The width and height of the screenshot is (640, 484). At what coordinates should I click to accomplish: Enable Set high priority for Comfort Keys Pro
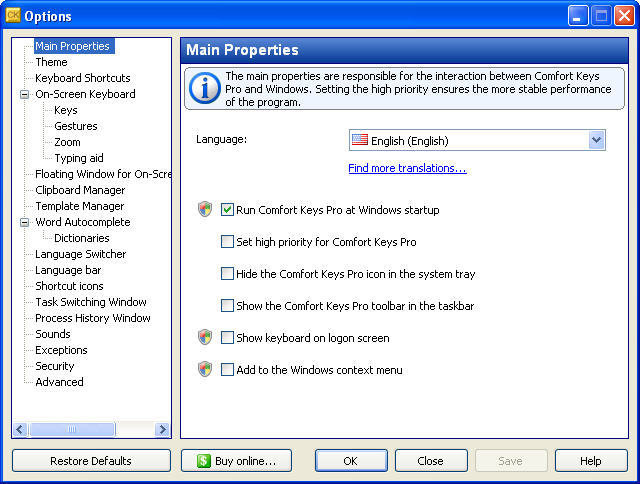(227, 242)
